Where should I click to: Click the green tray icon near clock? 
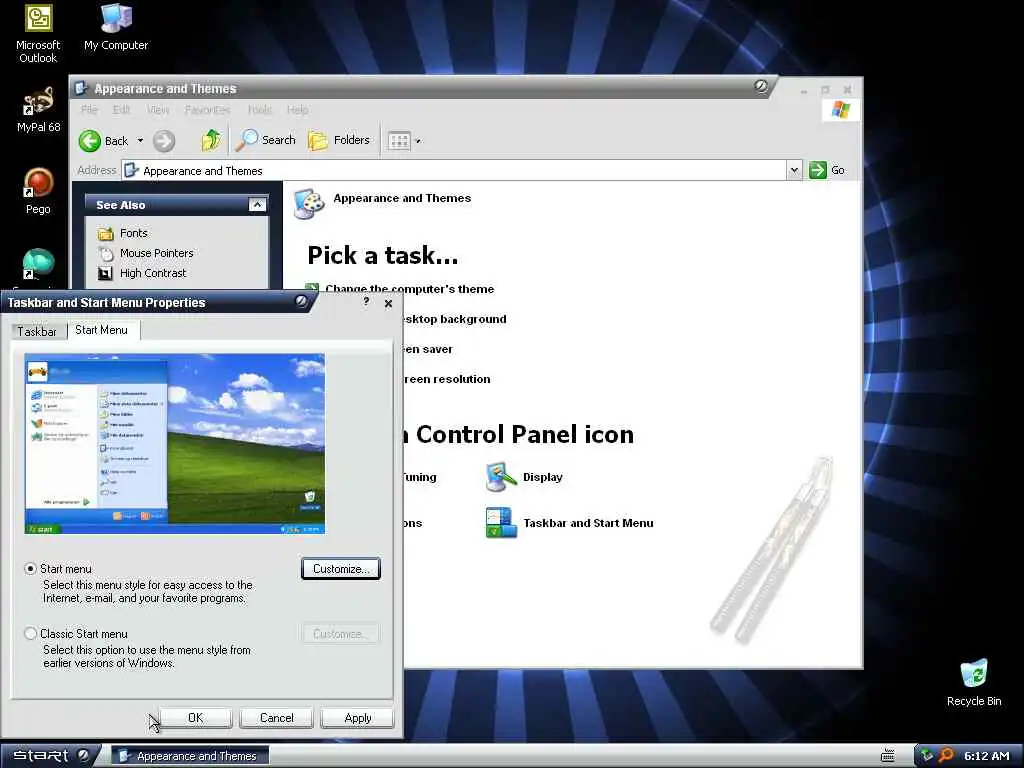[x=927, y=756]
